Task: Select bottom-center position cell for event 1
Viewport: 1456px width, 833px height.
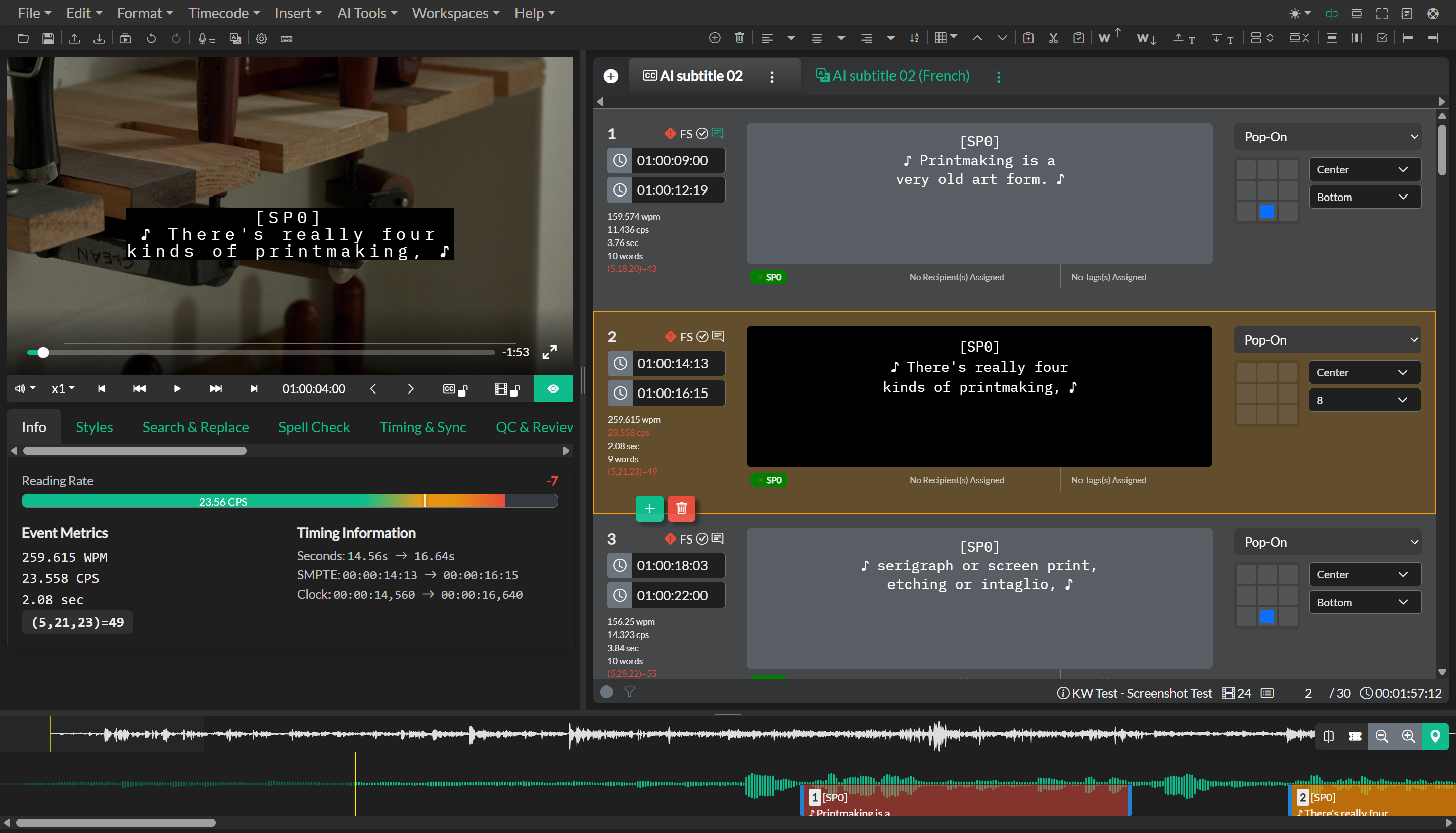Action: click(x=1266, y=212)
